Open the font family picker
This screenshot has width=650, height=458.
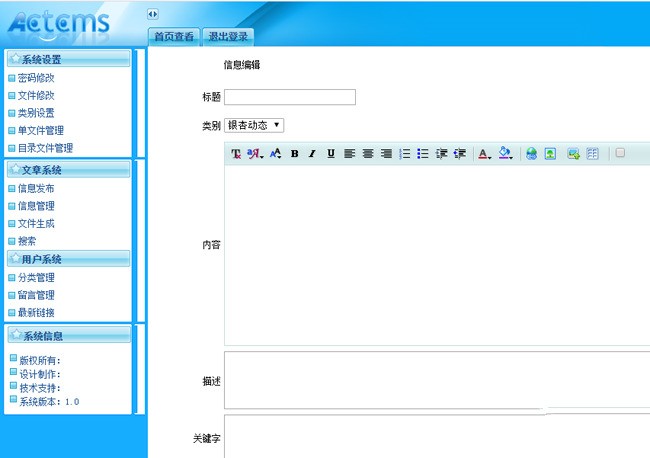pyautogui.click(x=255, y=154)
